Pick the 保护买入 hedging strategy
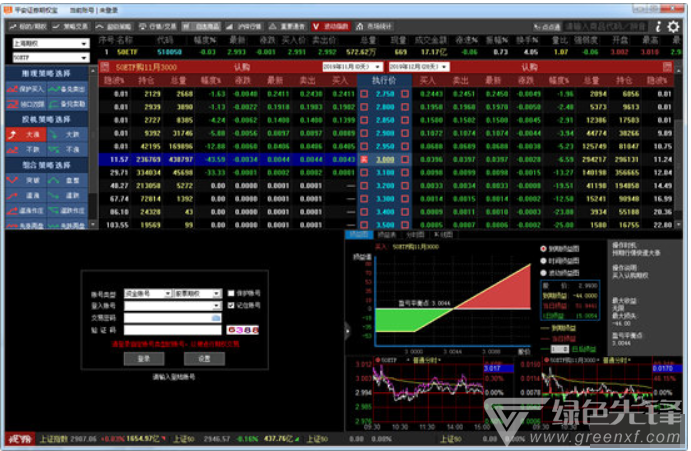 tap(26, 89)
